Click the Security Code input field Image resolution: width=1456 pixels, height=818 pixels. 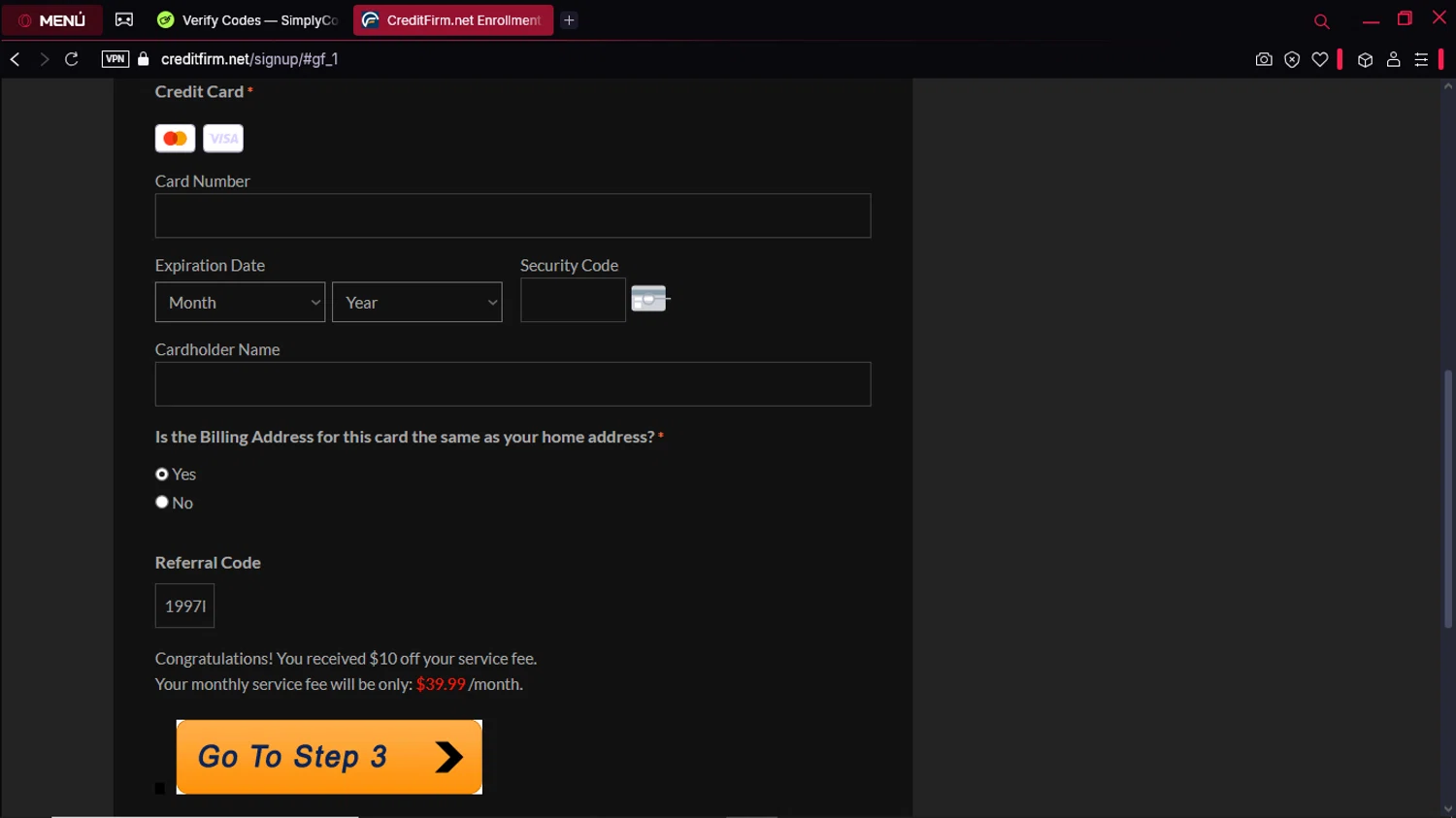(x=573, y=300)
